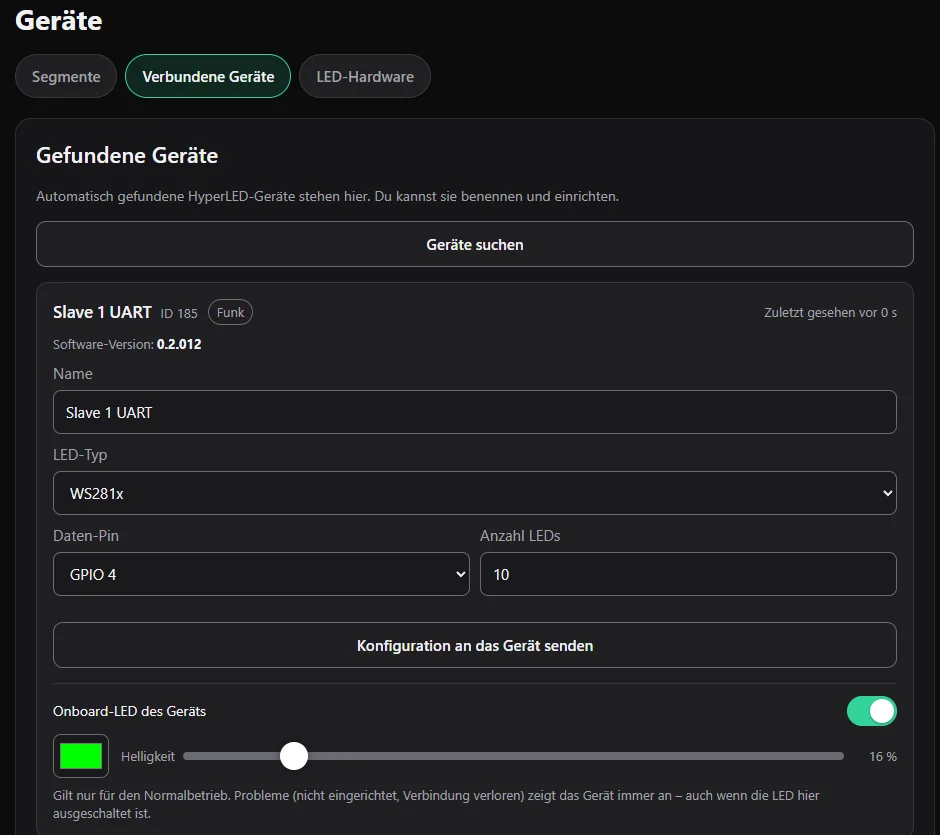
Task: Click the 'Slave 1 UART' device title
Action: [x=102, y=312]
